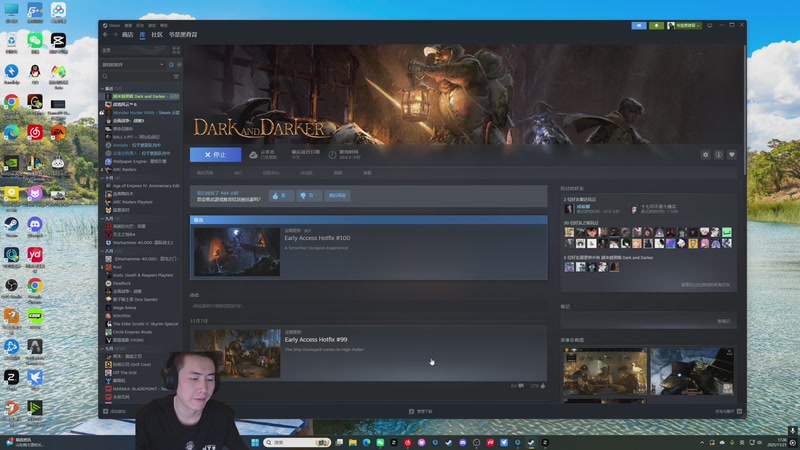Open Microsoft Edge from the taskbar

point(366,442)
